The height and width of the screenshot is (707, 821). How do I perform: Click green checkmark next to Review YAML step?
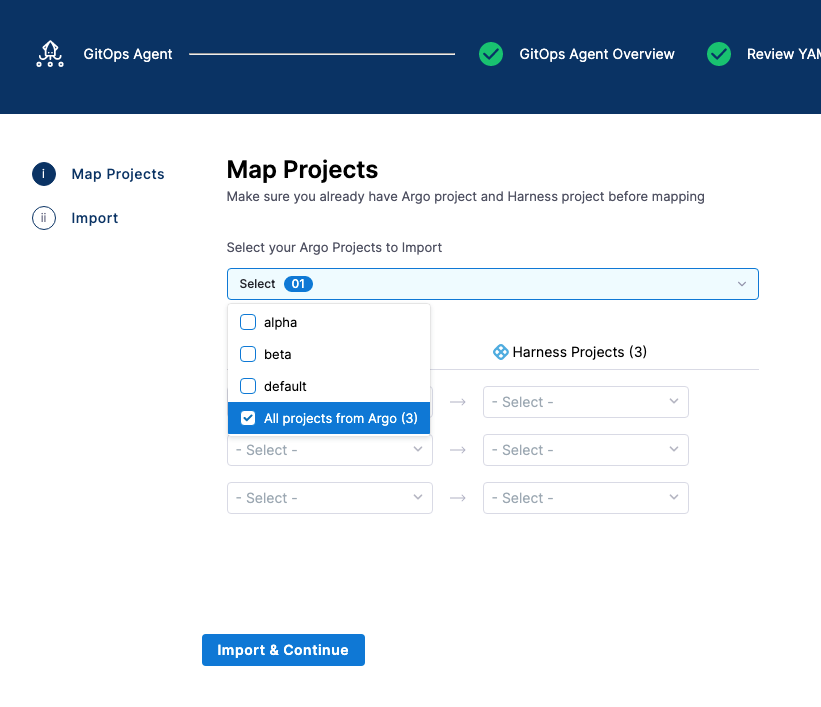719,54
